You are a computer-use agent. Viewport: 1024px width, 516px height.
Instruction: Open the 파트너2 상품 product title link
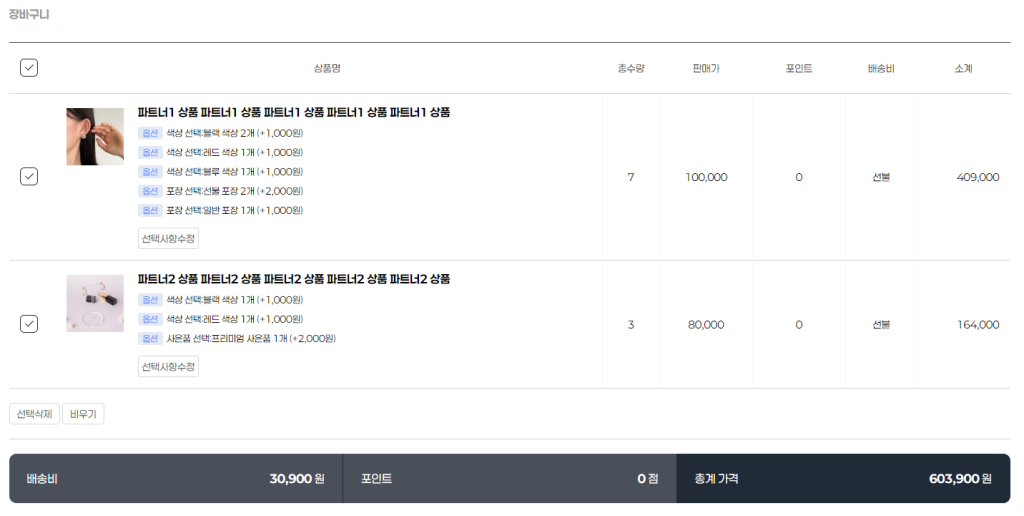[x=293, y=279]
